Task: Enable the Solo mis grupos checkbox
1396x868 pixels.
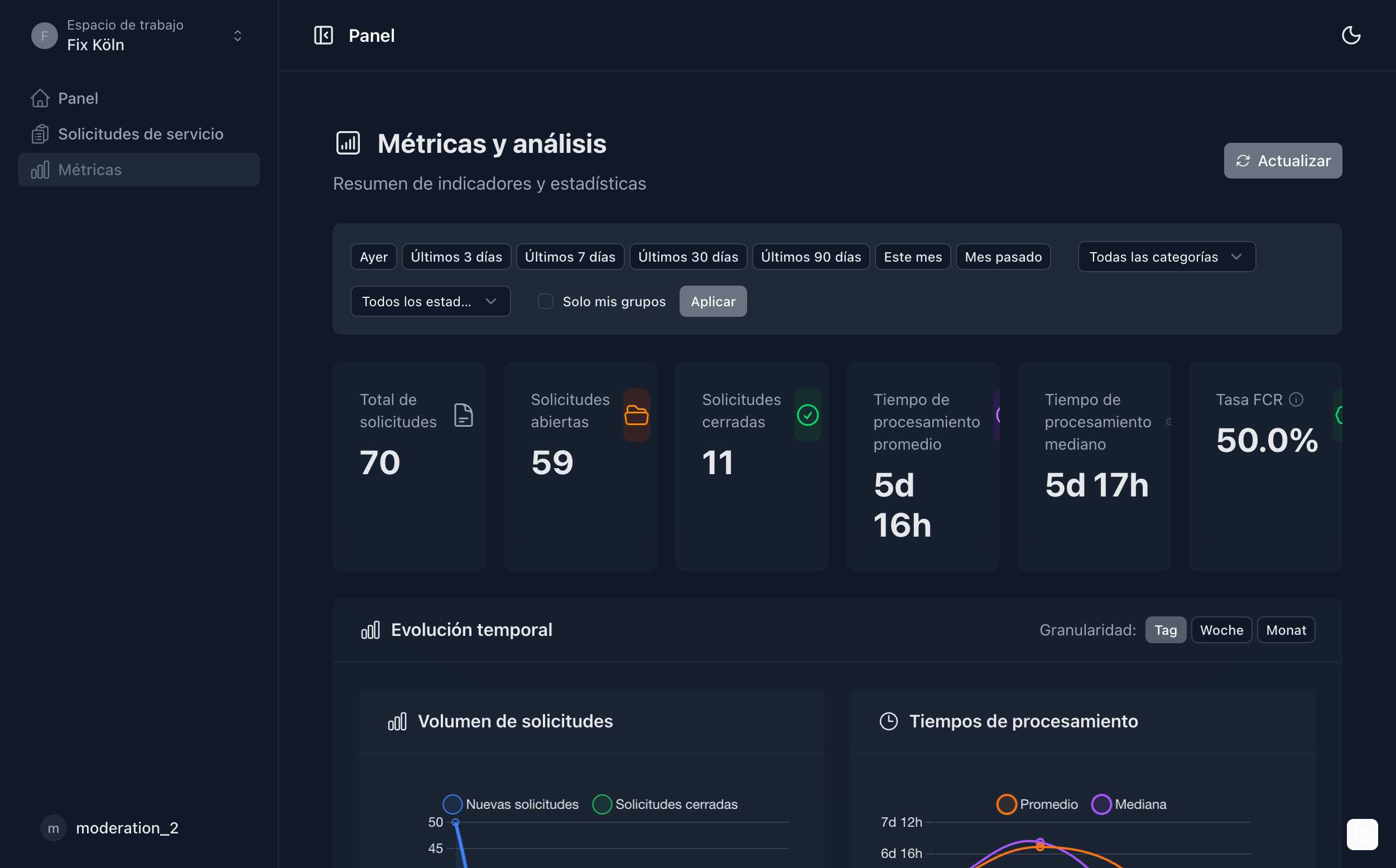Action: pyautogui.click(x=545, y=301)
